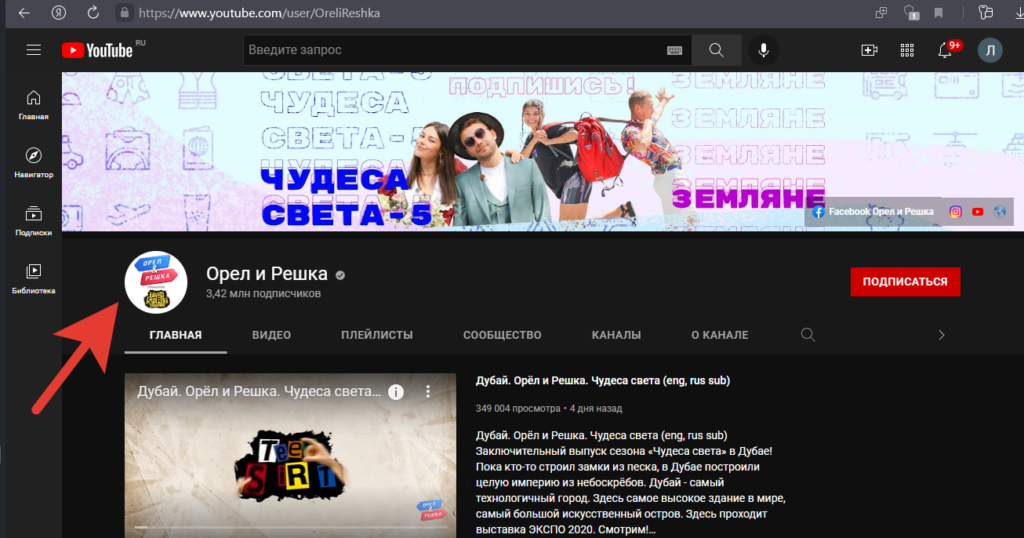Open the notifications bell
Viewport: 1024px width, 538px height.
coord(945,50)
